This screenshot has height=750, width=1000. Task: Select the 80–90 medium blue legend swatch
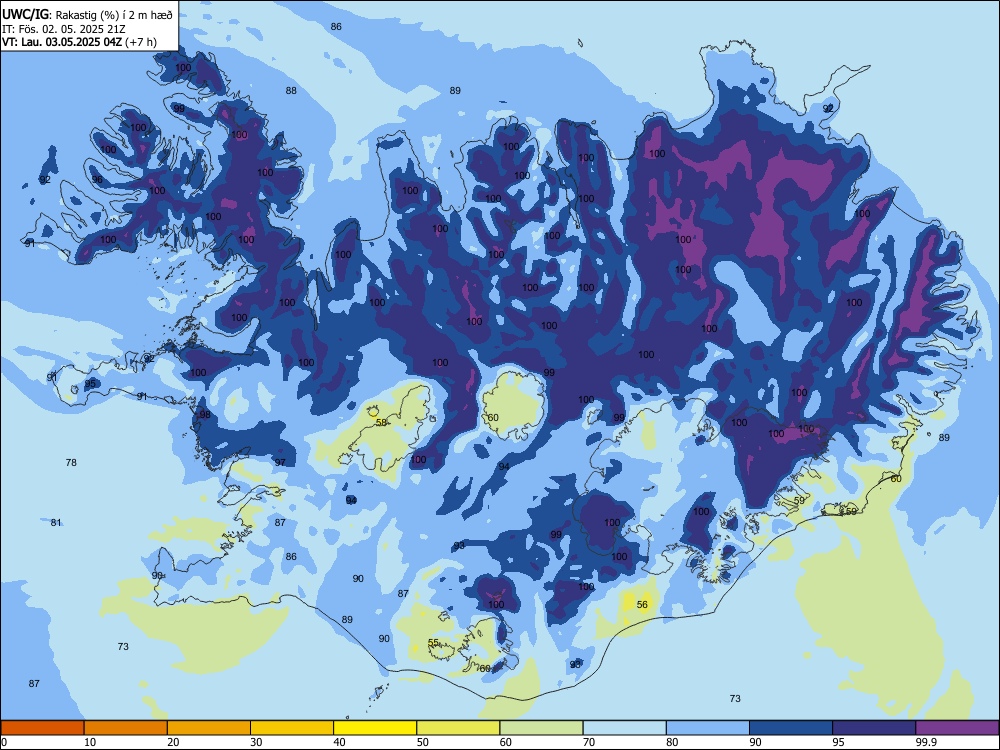[708, 728]
